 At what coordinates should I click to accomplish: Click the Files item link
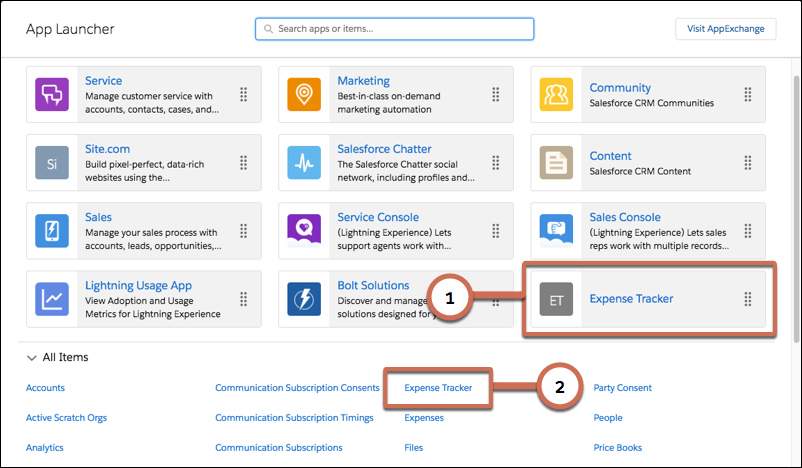(x=413, y=448)
